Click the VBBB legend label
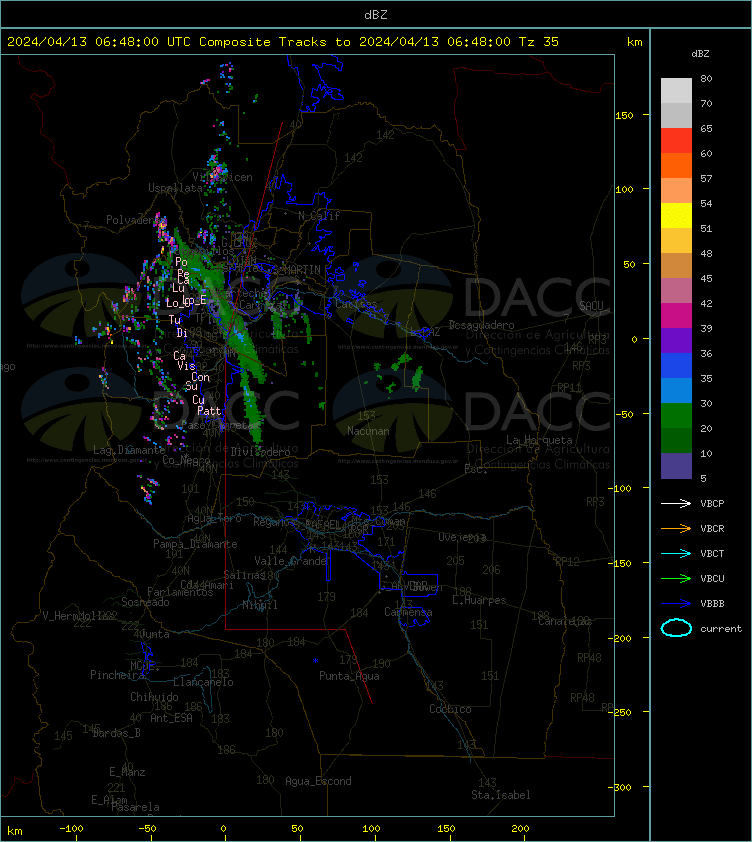 point(712,604)
